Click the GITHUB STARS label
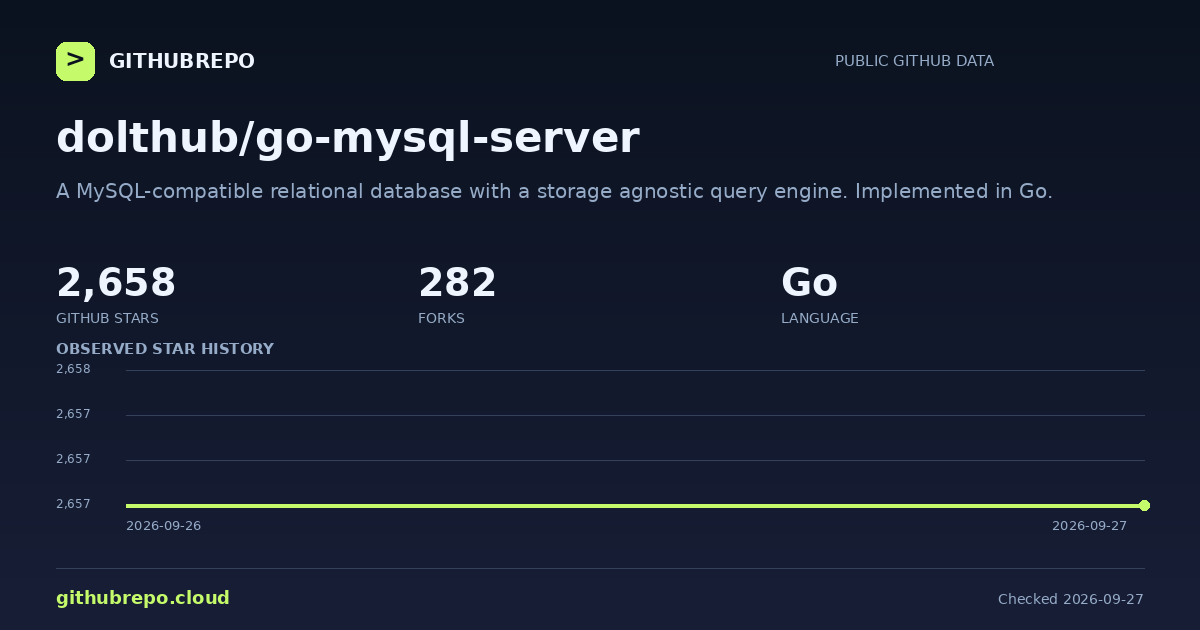This screenshot has height=630, width=1200. 107,318
